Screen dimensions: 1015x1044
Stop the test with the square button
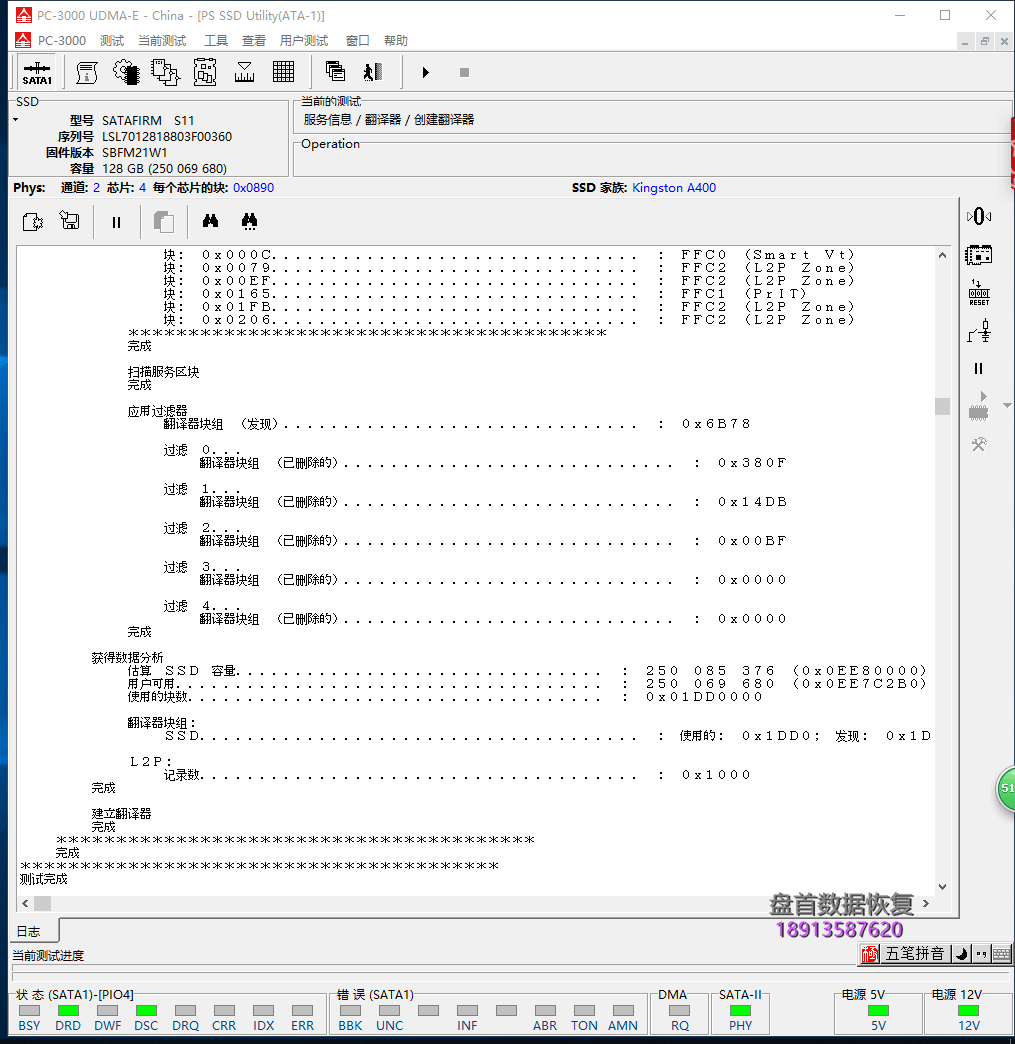[464, 73]
